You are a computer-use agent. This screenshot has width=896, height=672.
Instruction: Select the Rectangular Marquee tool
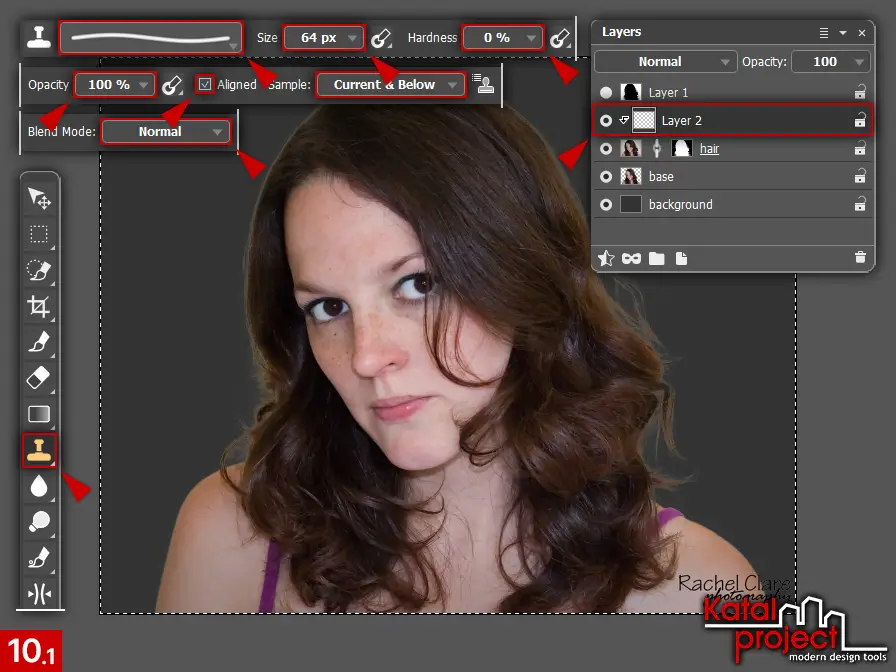[x=39, y=234]
